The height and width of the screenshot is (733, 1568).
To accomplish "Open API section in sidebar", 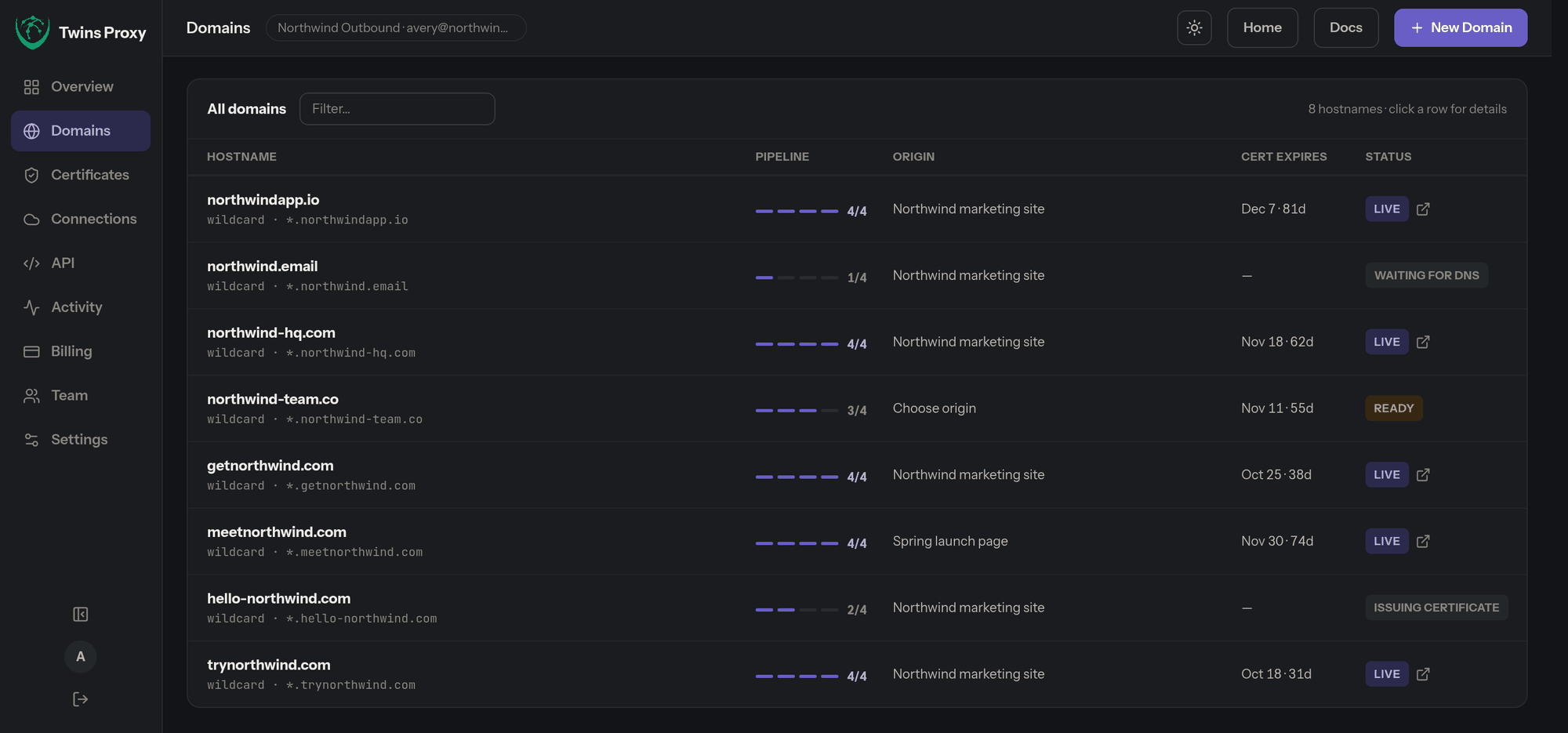I will (81, 263).
